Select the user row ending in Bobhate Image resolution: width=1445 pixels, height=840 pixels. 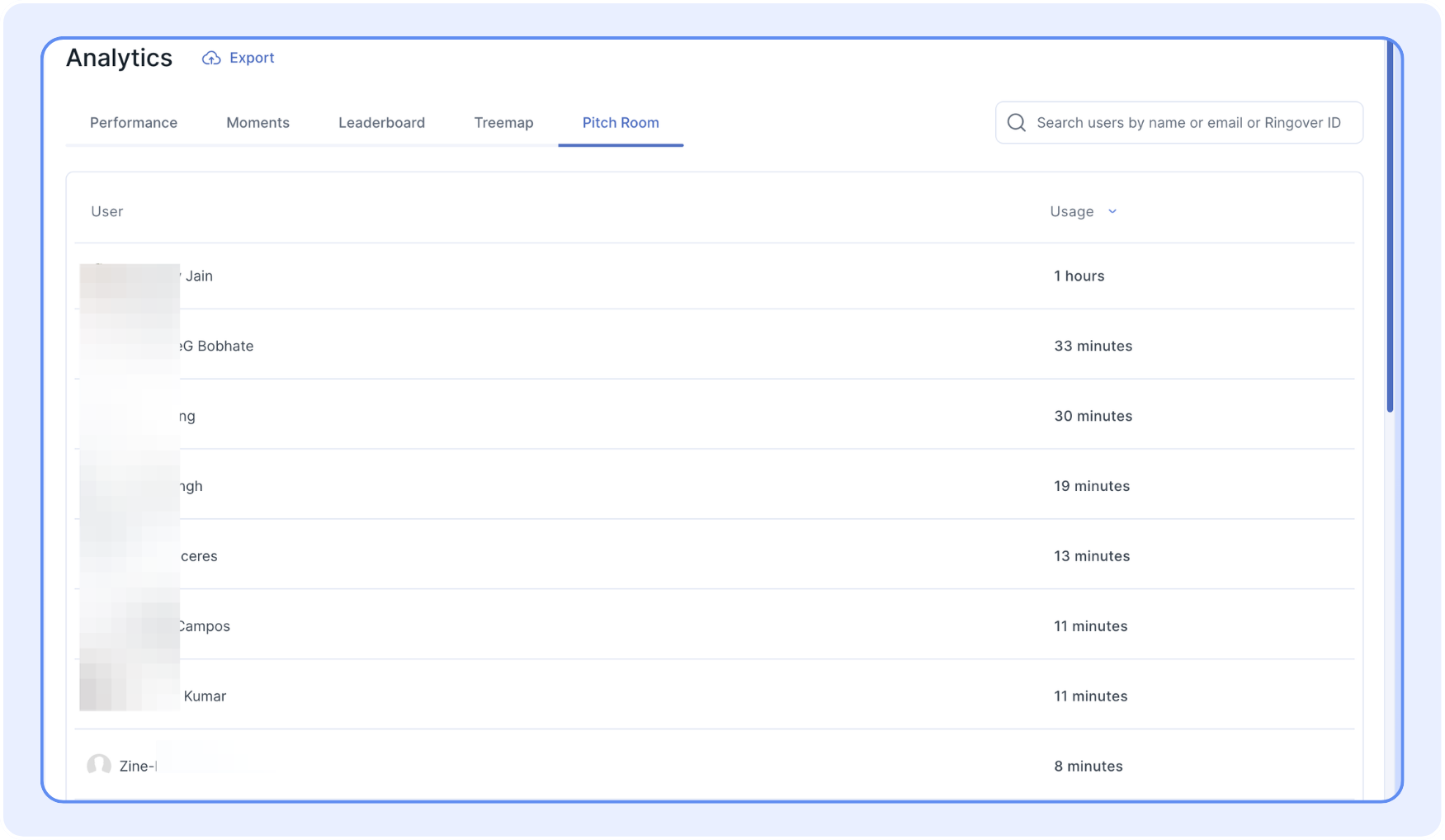(x=218, y=347)
